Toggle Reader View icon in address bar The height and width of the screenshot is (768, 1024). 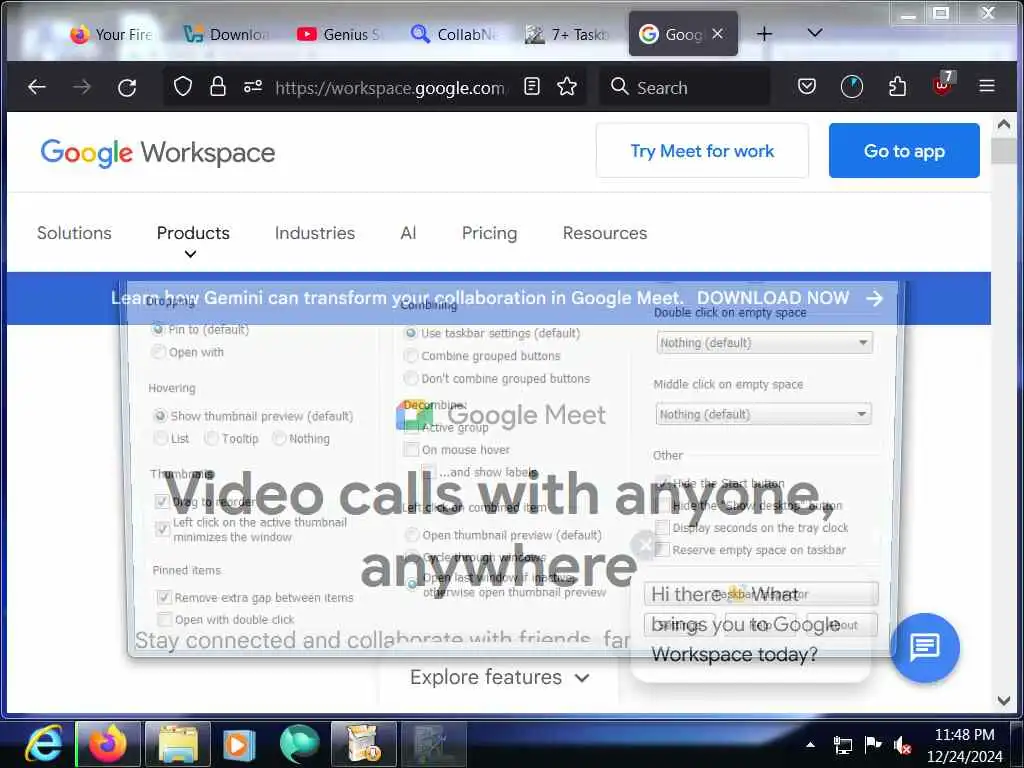coord(532,86)
